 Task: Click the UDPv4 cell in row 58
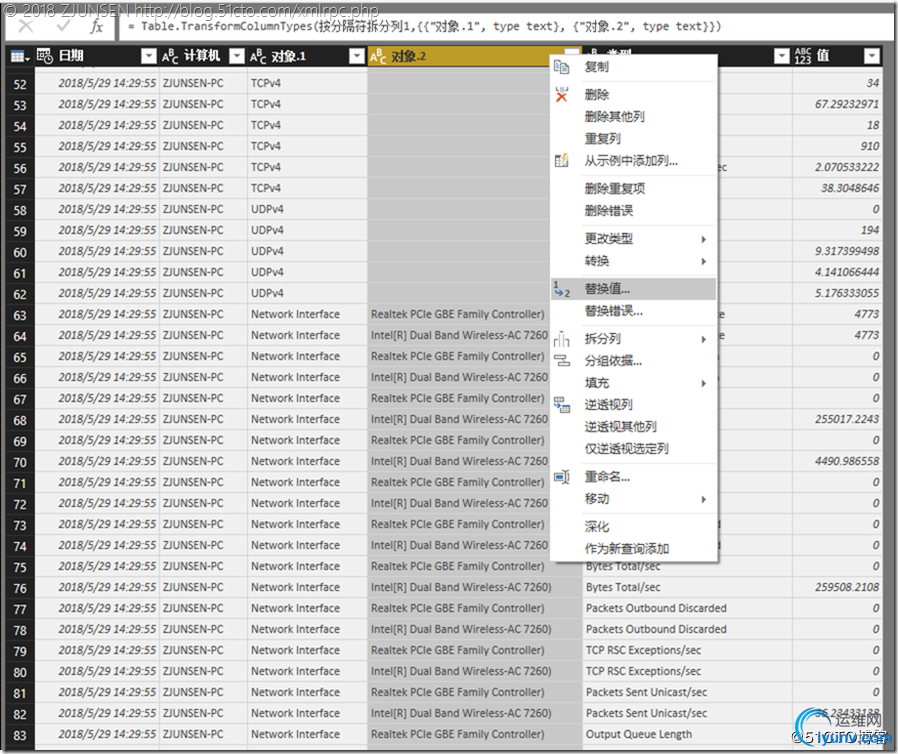point(307,209)
